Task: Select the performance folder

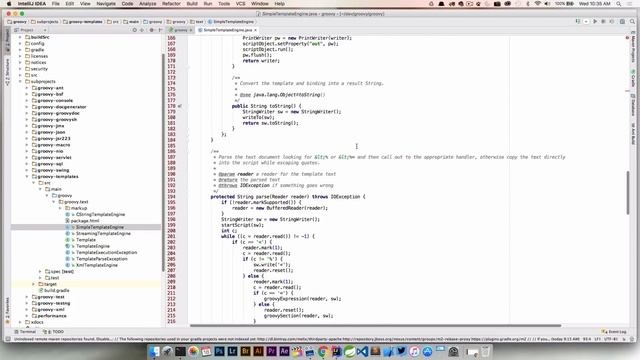Action: pos(51,316)
